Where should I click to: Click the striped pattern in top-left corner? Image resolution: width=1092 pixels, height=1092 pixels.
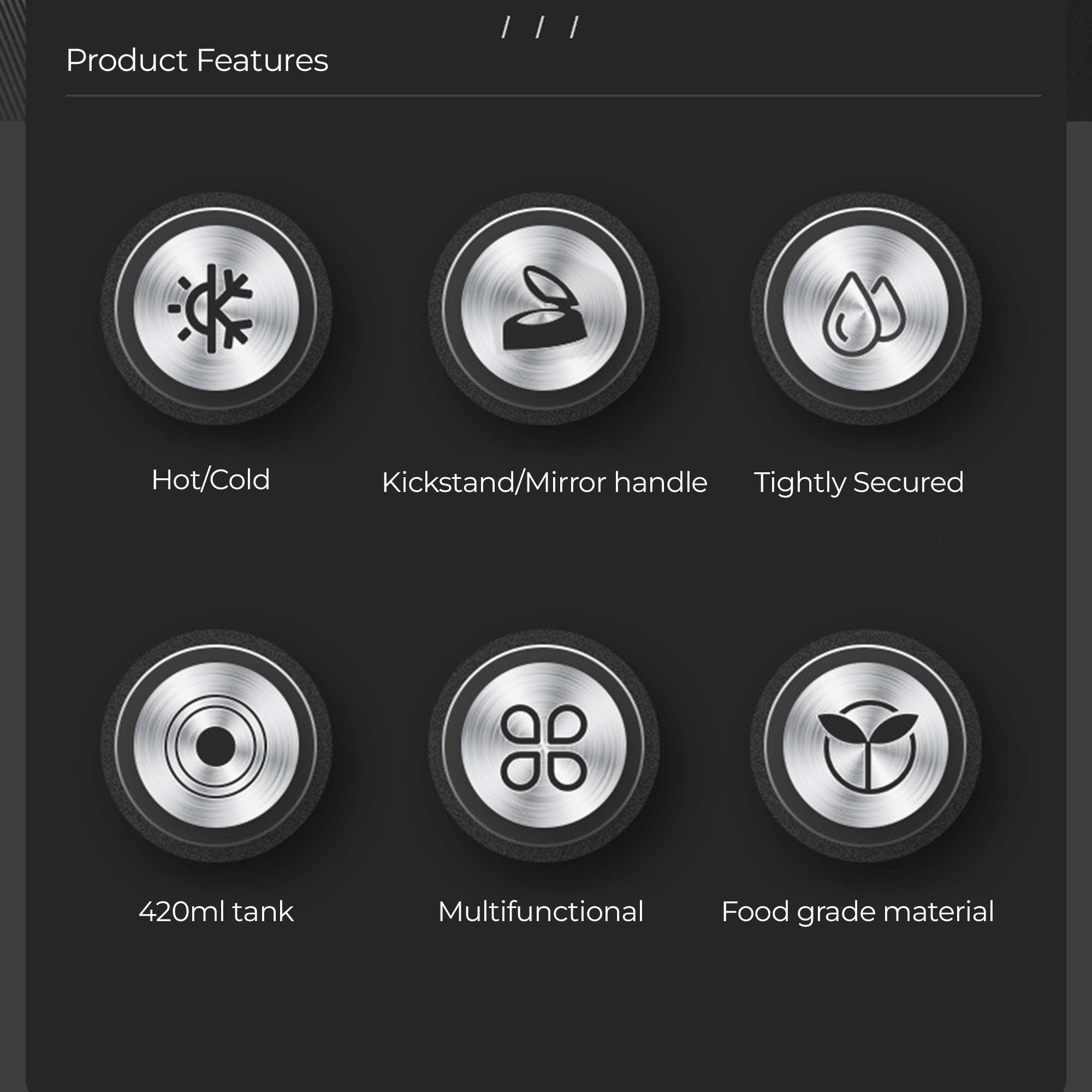(13, 61)
